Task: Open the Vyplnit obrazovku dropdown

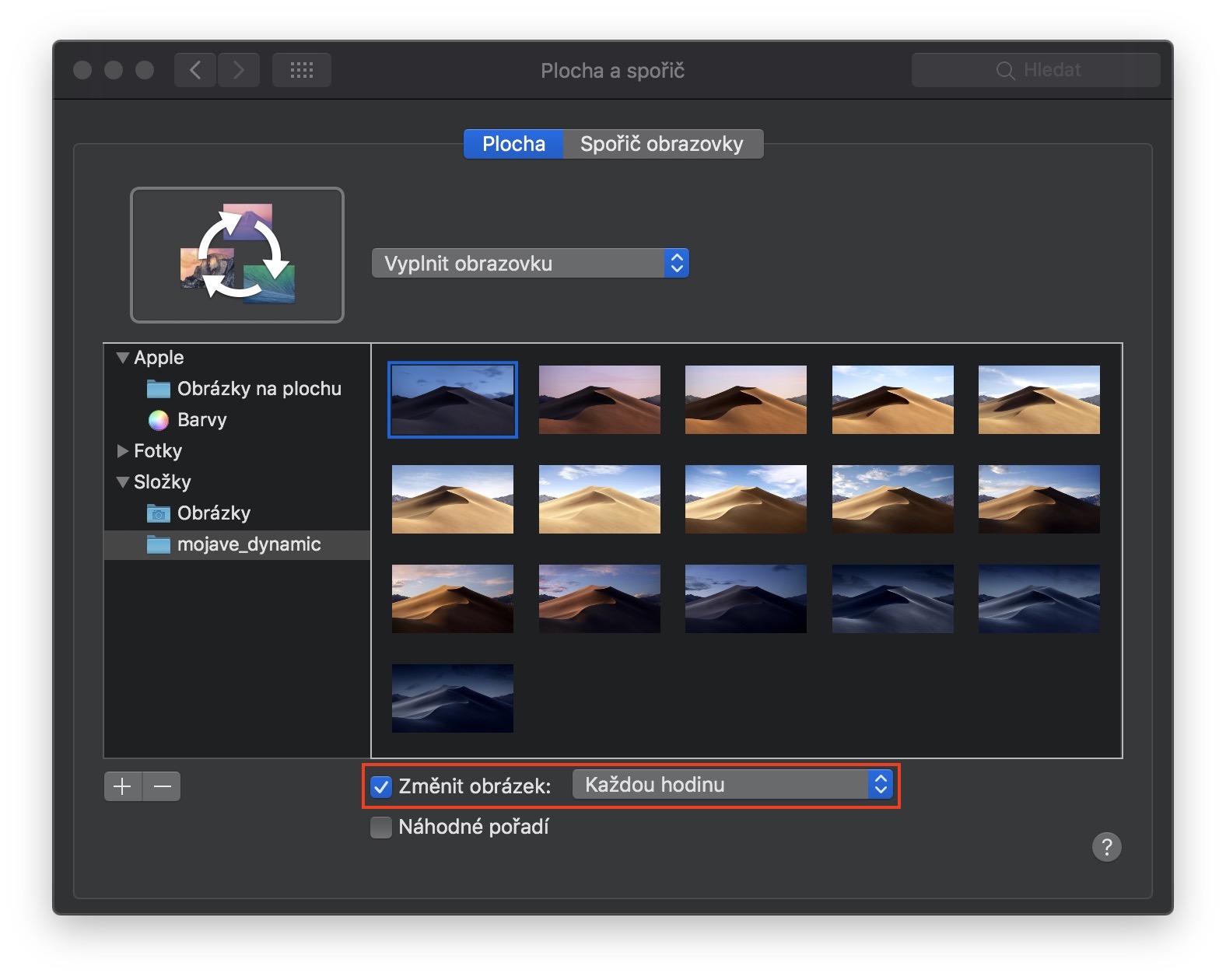Action: pyautogui.click(x=530, y=264)
